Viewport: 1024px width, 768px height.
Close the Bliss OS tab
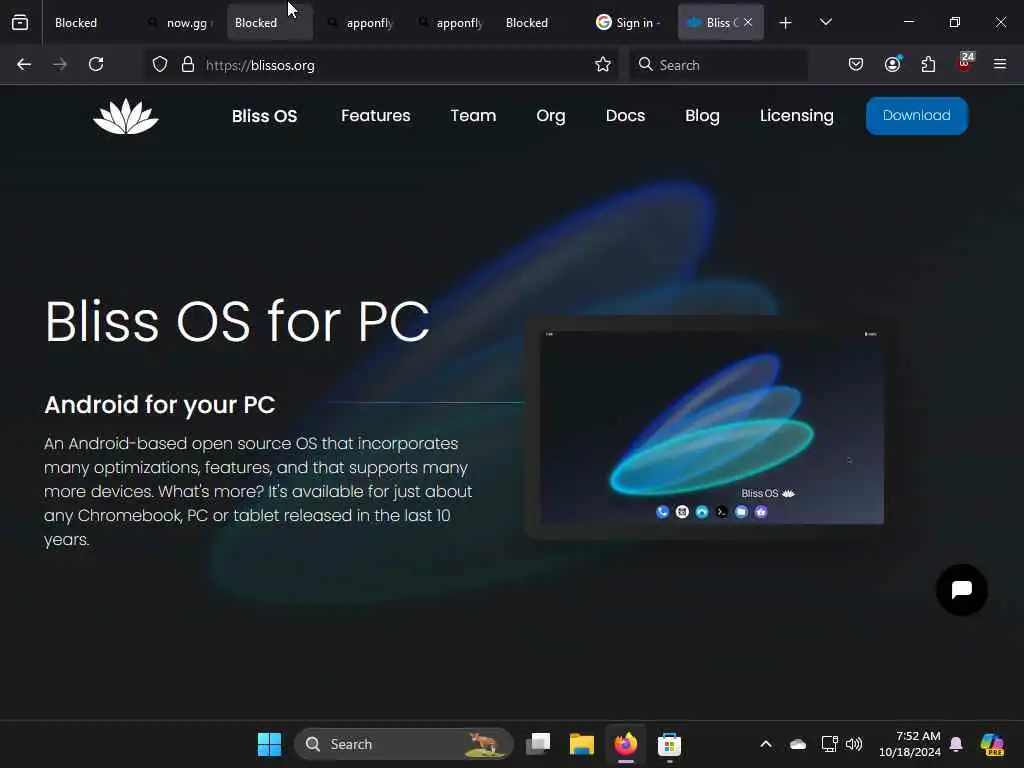click(748, 23)
